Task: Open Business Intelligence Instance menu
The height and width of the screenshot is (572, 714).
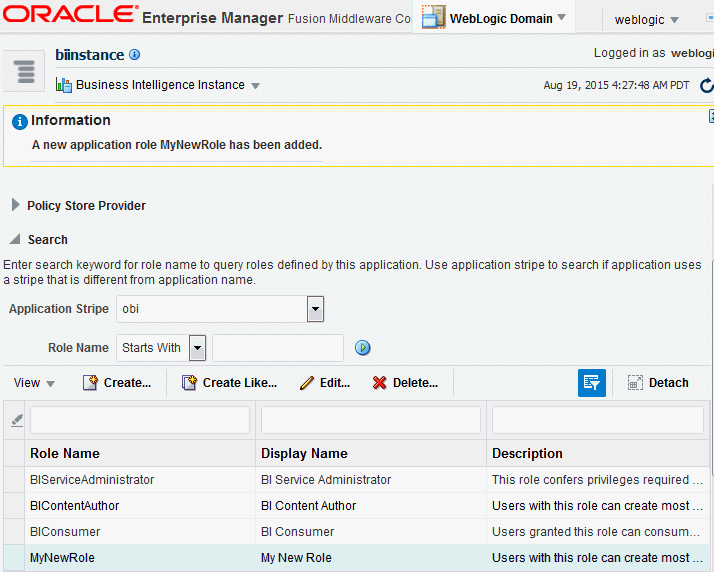Action: coord(255,86)
